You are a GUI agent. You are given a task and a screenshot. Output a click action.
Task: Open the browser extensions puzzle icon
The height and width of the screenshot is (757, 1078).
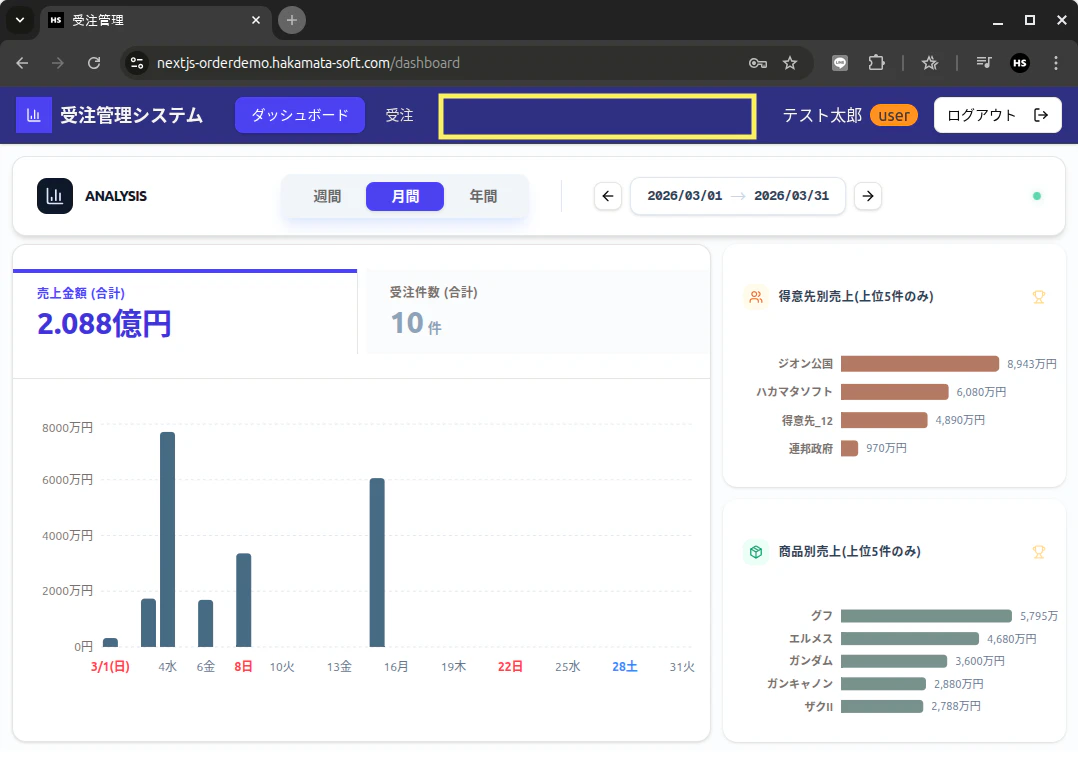click(876, 63)
